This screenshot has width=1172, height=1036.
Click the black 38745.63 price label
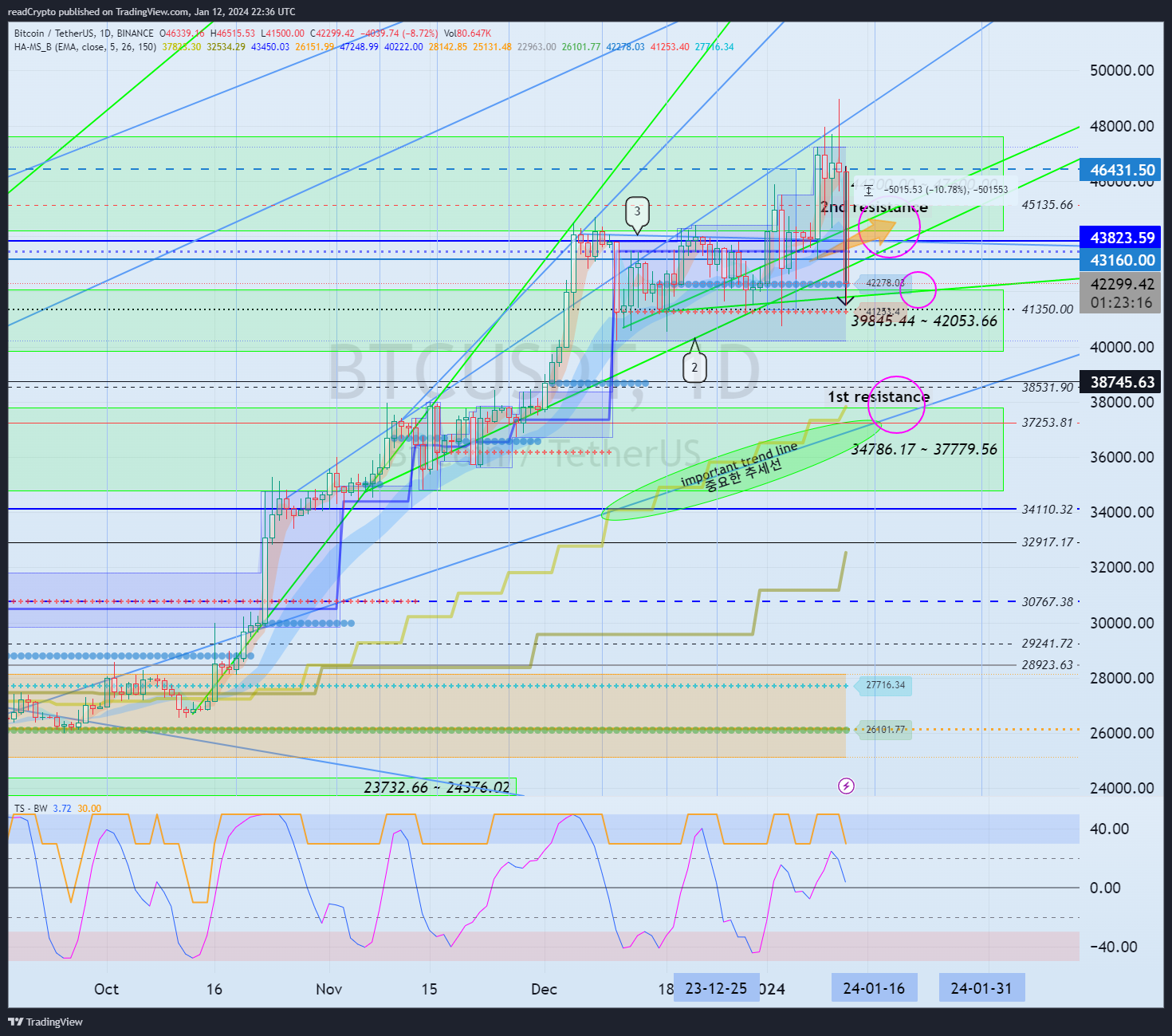point(1122,382)
